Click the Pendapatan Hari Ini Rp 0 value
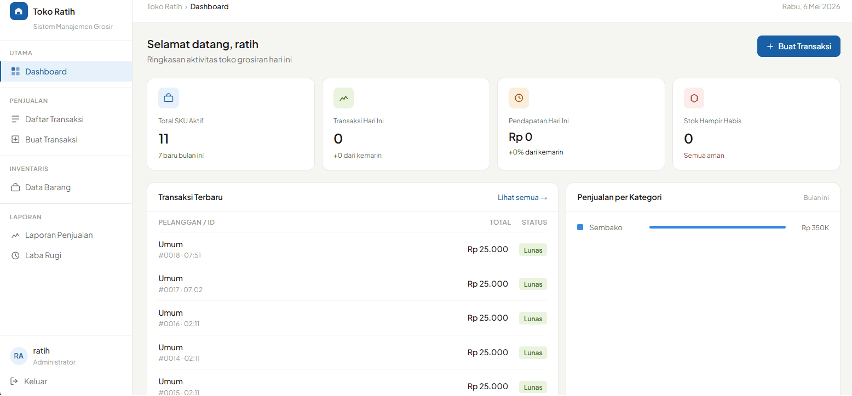The width and height of the screenshot is (852, 396). pyautogui.click(x=521, y=137)
